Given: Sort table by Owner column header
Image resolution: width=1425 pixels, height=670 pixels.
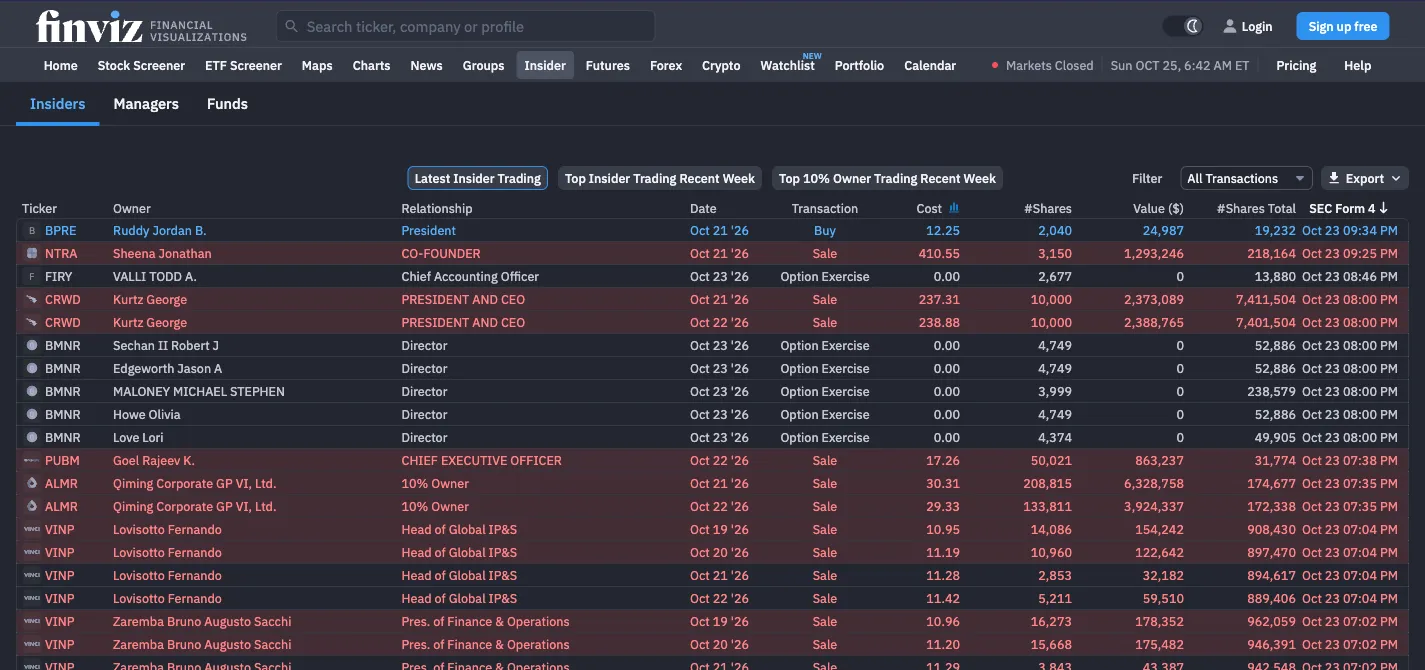Looking at the screenshot, I should (131, 208).
